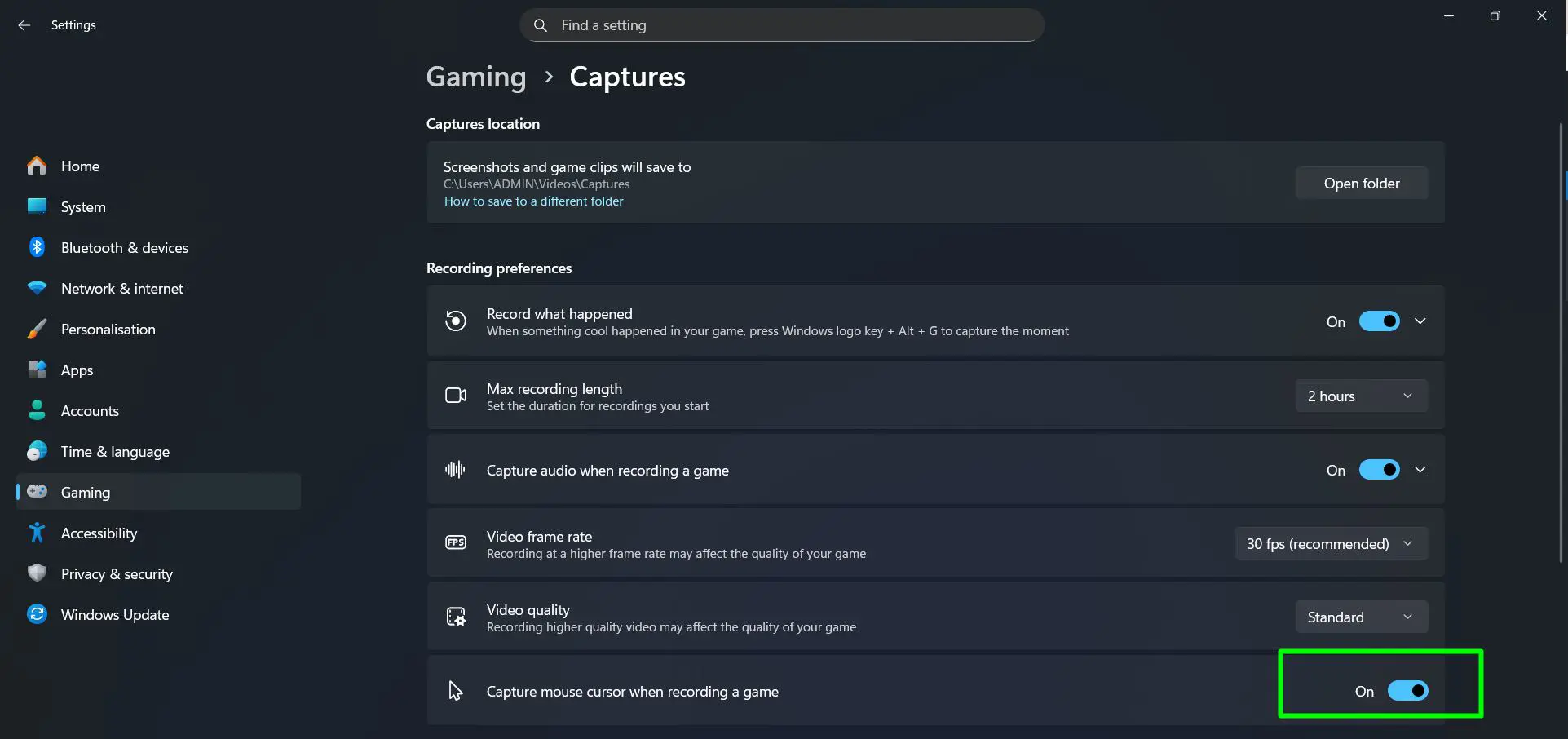Turn off mouse cursor capture

(1408, 690)
